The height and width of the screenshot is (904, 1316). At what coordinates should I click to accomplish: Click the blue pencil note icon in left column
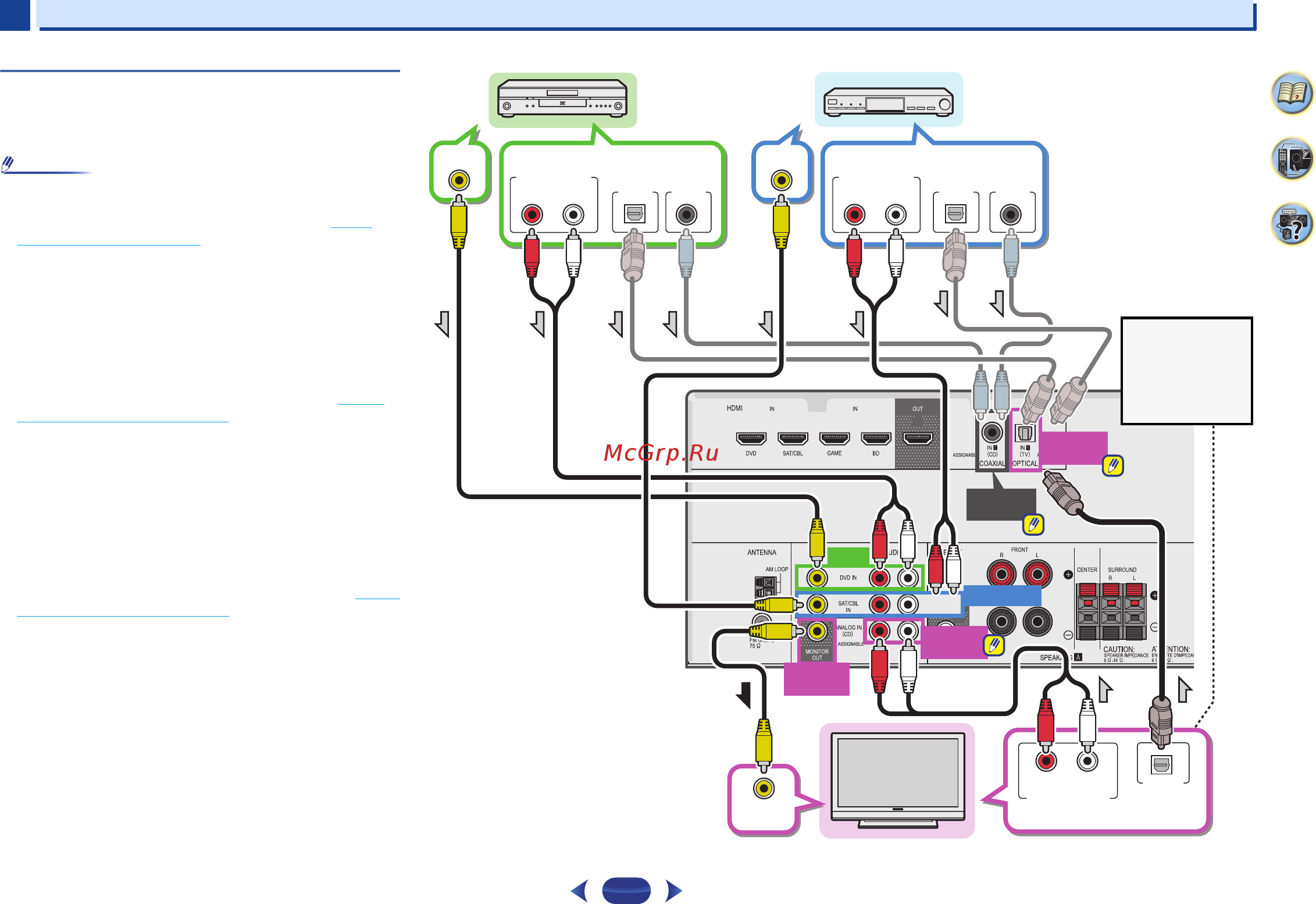pyautogui.click(x=8, y=165)
